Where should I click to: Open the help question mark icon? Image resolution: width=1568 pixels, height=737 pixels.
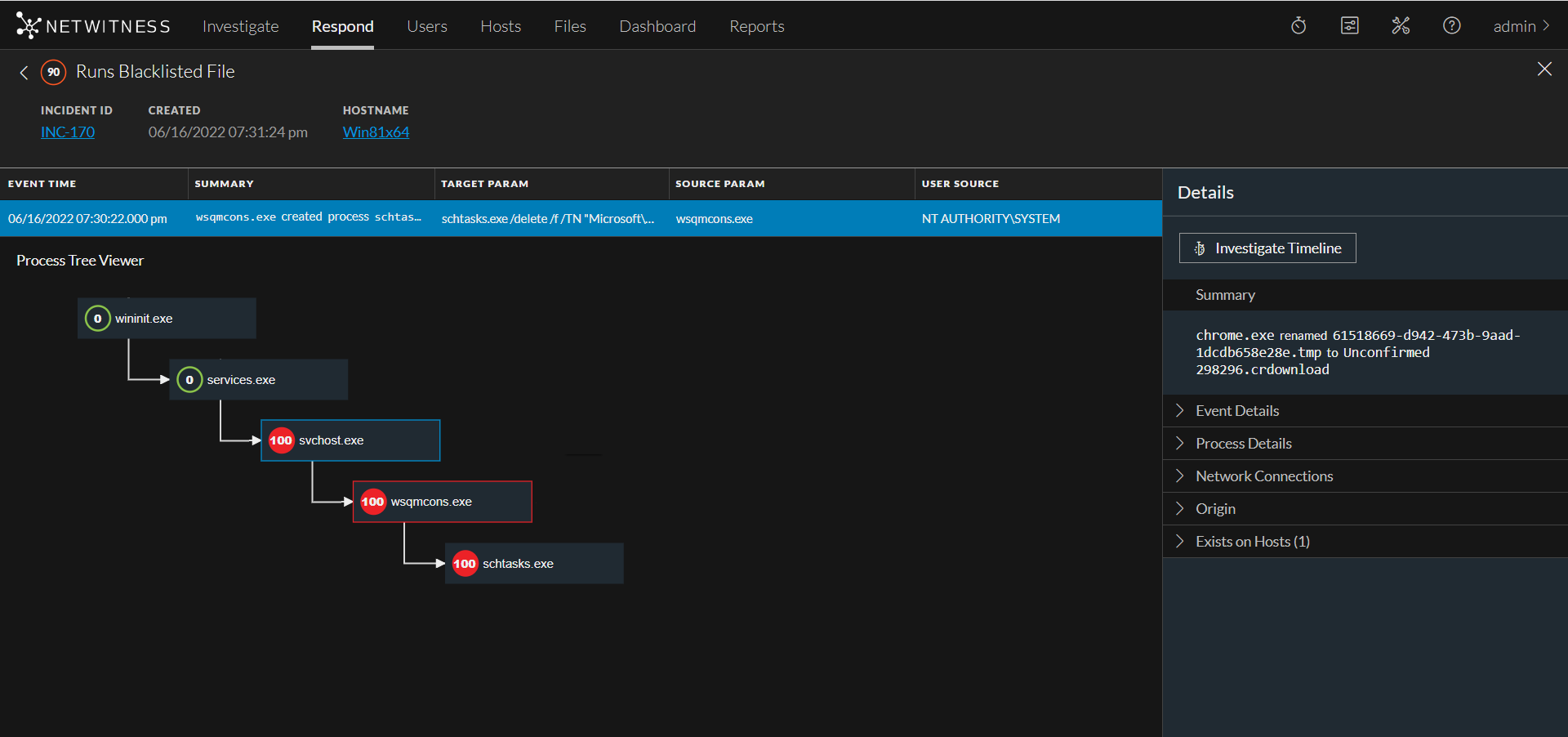(1451, 26)
